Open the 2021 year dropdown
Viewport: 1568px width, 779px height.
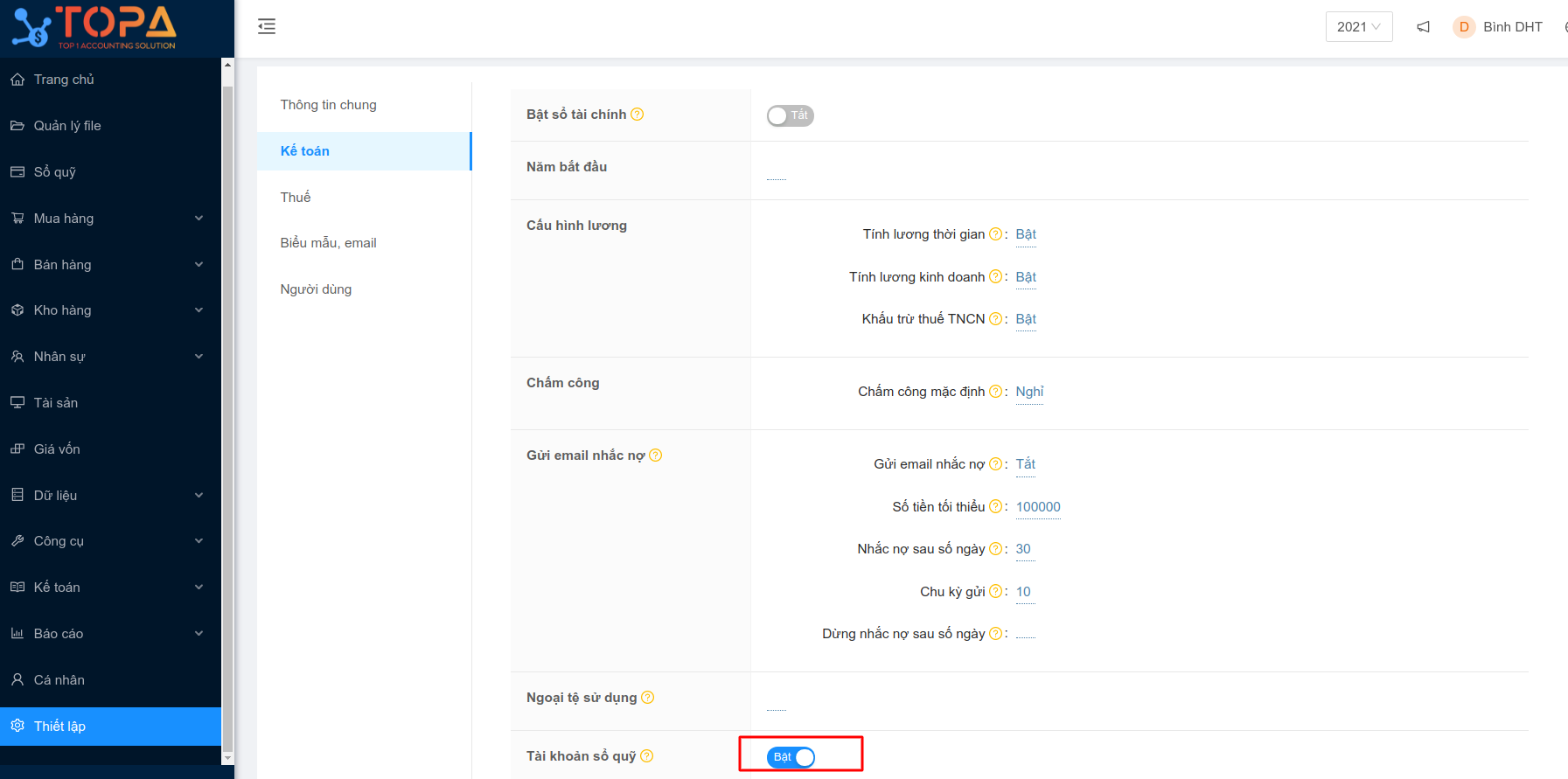pyautogui.click(x=1359, y=27)
